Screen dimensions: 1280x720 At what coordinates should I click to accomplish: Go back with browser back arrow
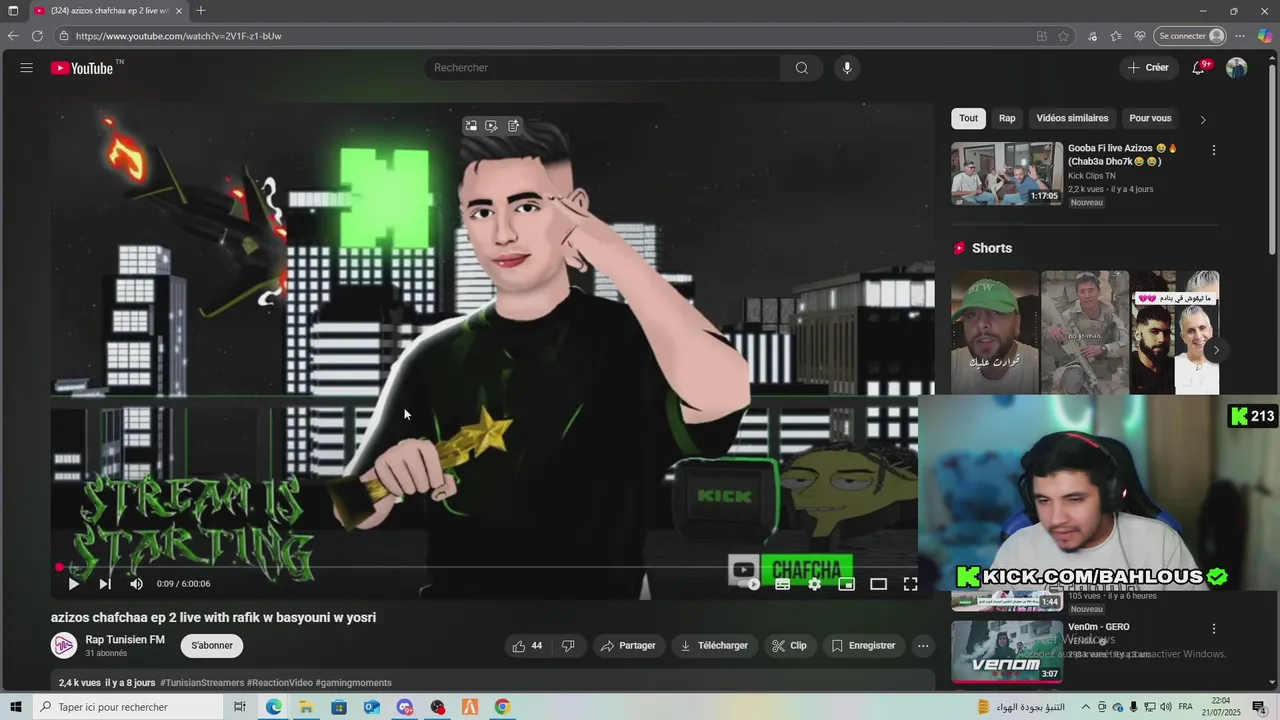(x=13, y=36)
